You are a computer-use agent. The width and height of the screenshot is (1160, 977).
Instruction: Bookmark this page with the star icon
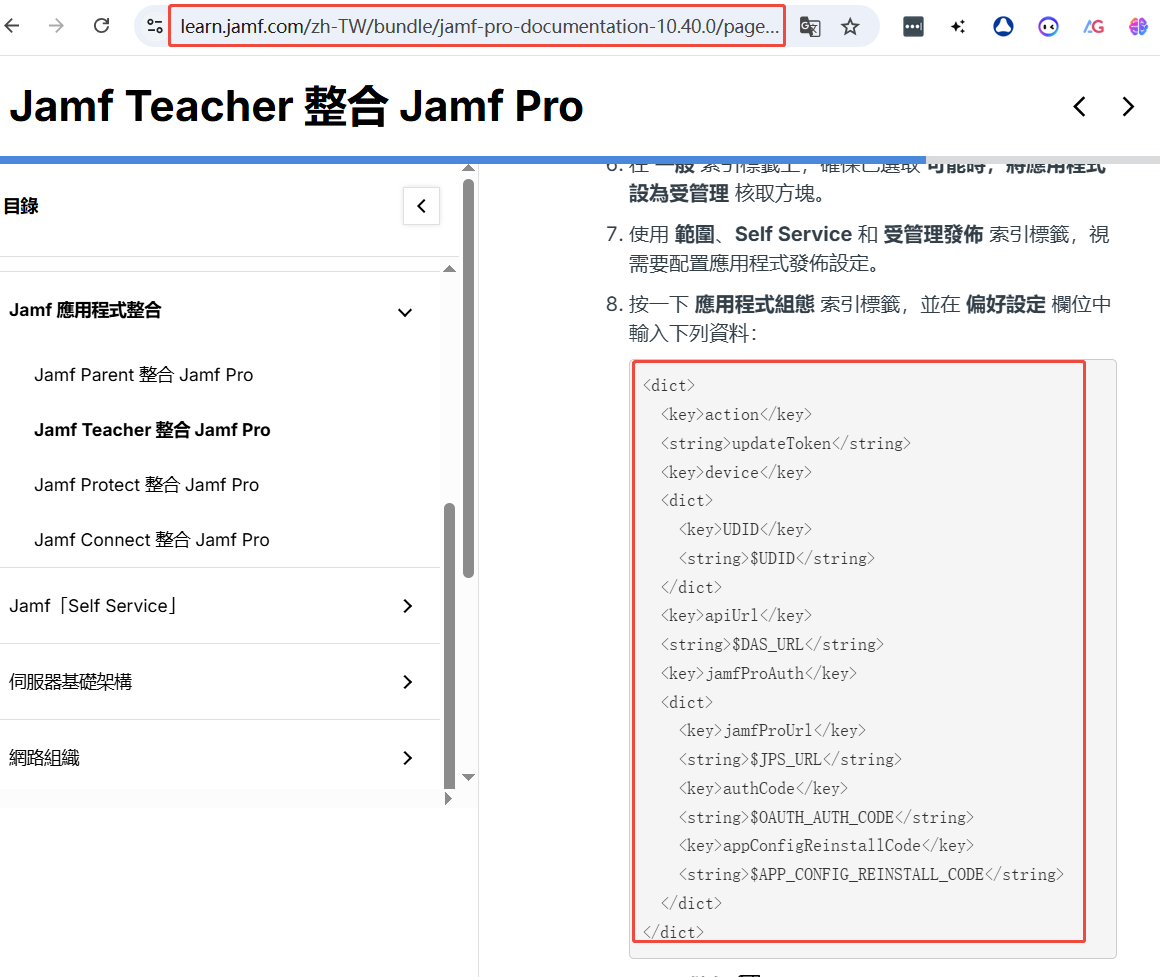tap(850, 27)
